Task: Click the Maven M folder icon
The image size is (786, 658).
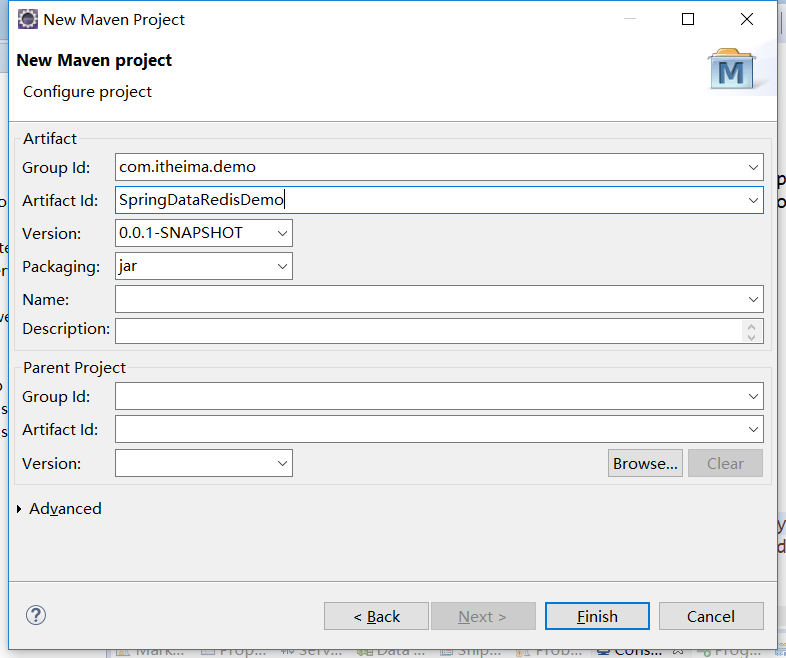Action: 731,69
